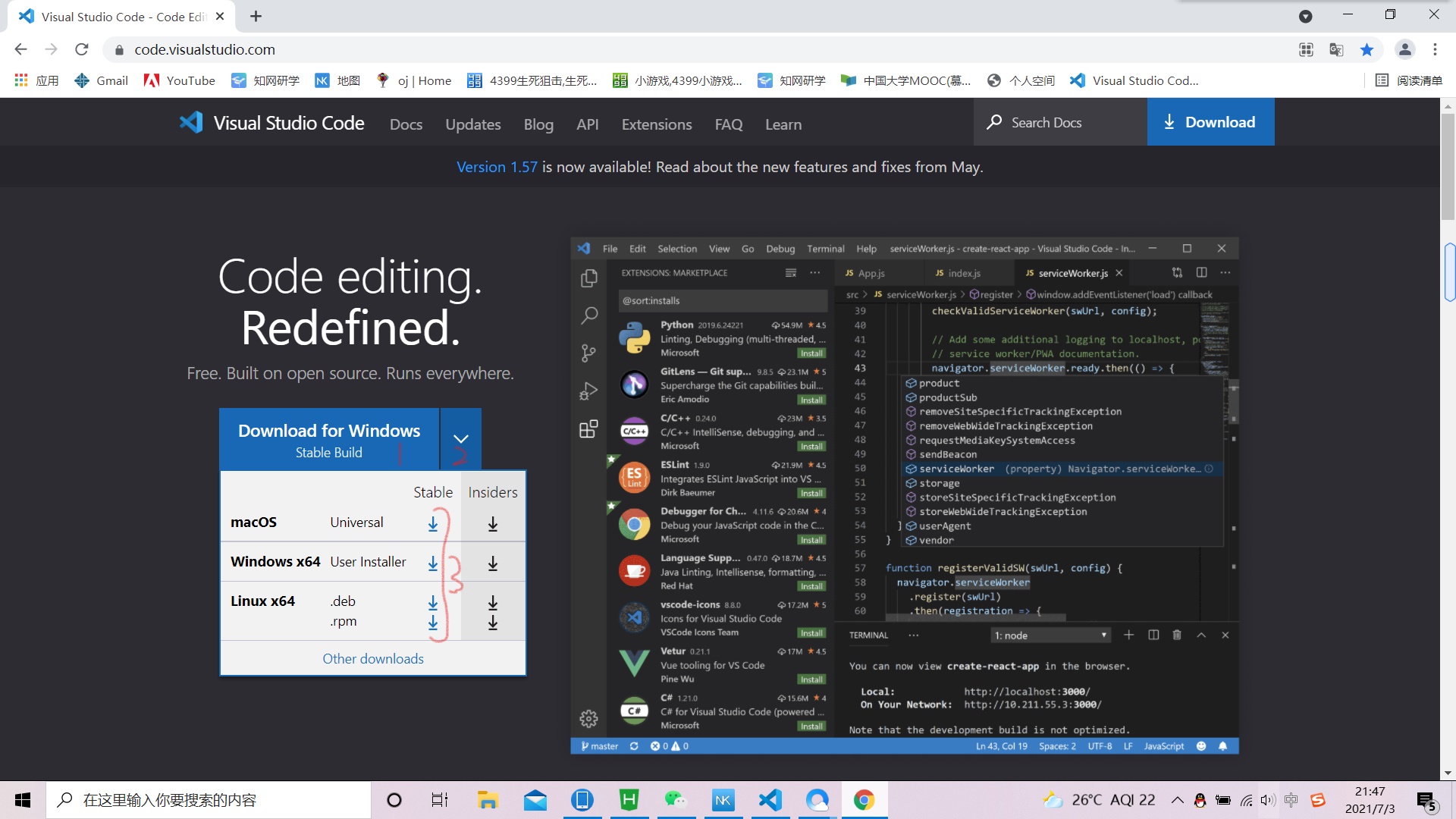
Task: Open the Extensions nav item
Action: 656,124
